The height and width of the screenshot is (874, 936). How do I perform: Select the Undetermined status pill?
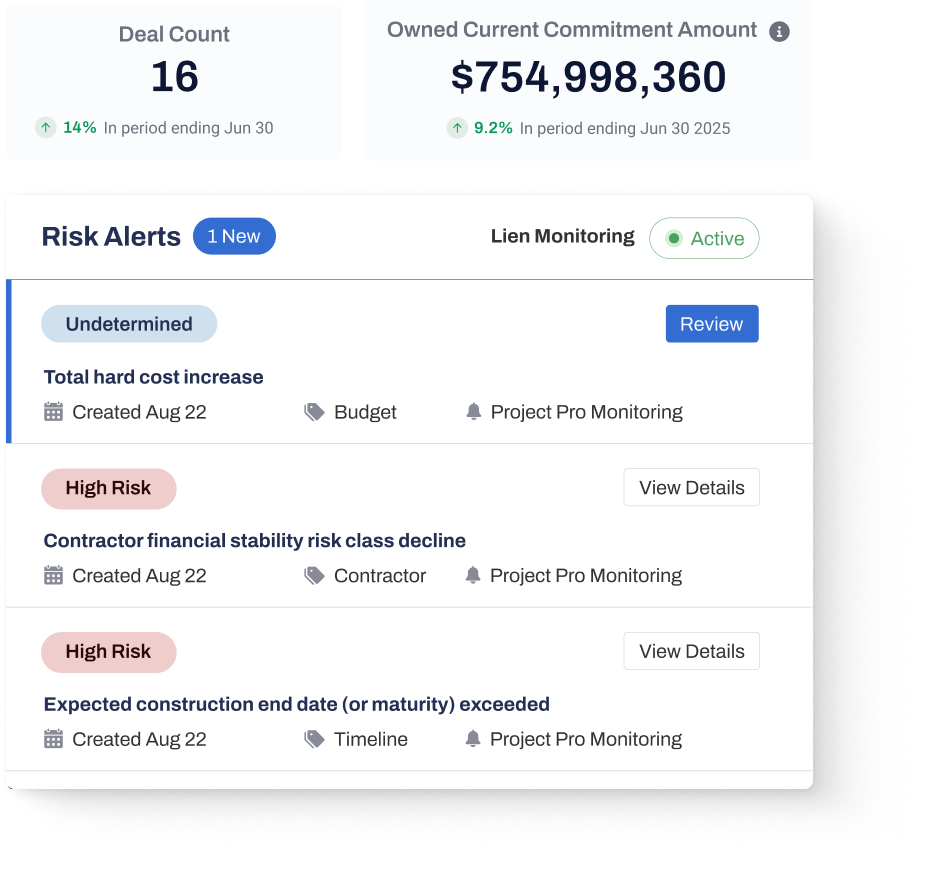129,324
